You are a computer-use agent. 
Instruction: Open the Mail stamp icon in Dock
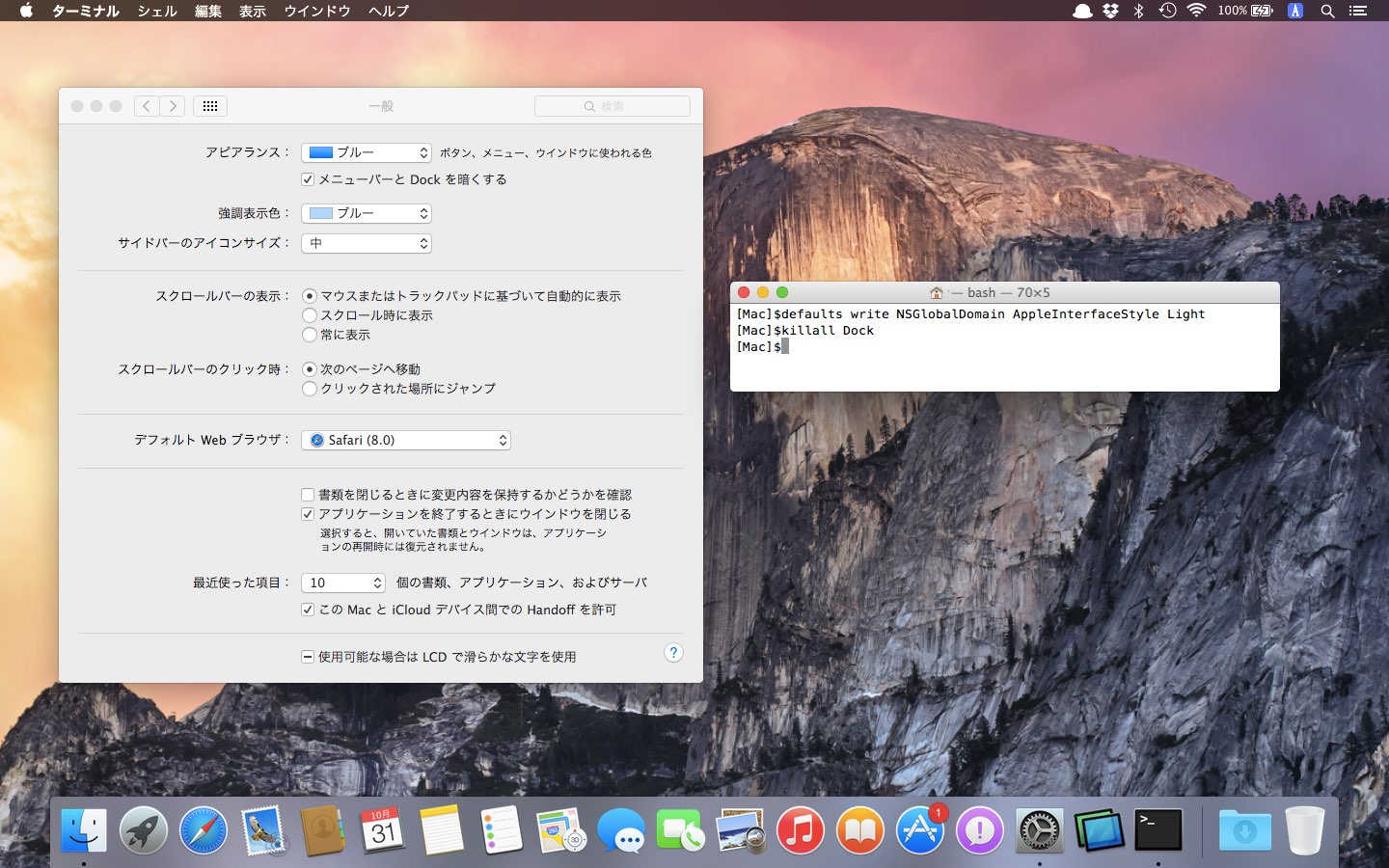point(263,830)
